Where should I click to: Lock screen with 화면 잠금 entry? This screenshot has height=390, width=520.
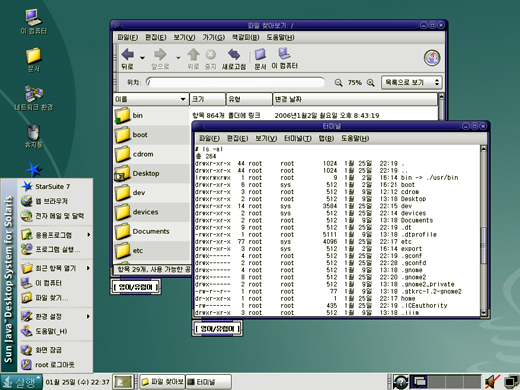point(56,350)
